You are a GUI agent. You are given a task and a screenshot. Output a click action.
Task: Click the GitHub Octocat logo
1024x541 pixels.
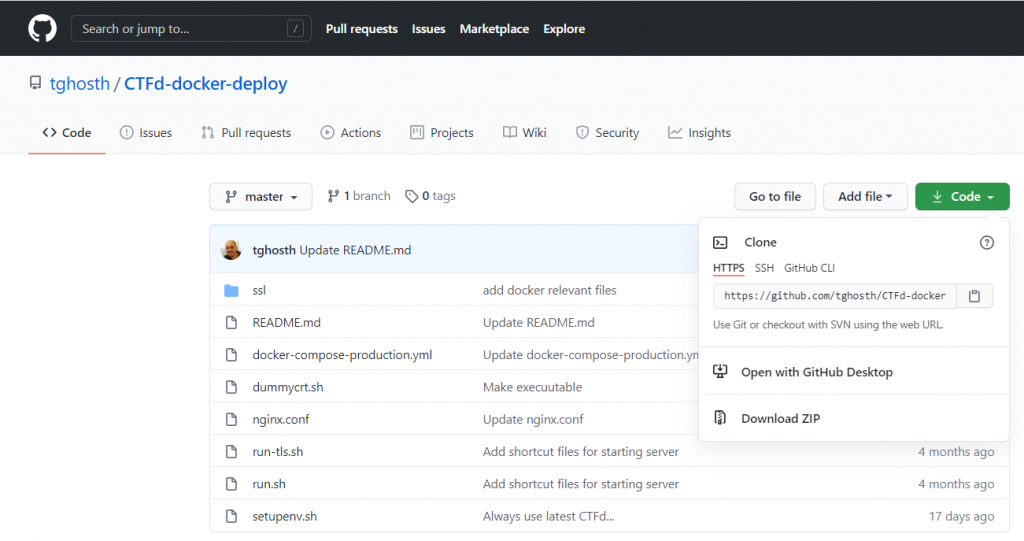pyautogui.click(x=42, y=28)
